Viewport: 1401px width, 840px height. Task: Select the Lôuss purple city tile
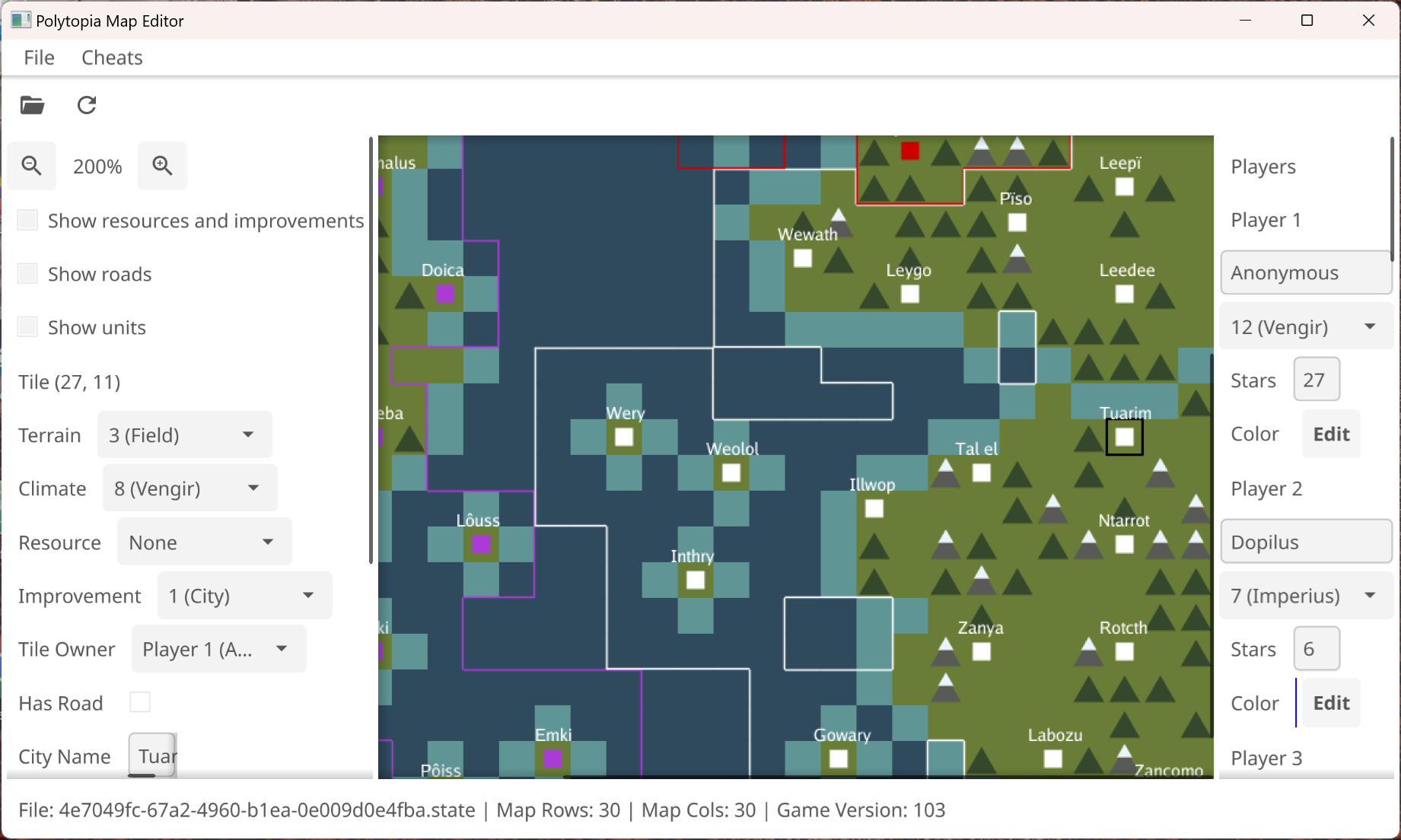(x=481, y=545)
